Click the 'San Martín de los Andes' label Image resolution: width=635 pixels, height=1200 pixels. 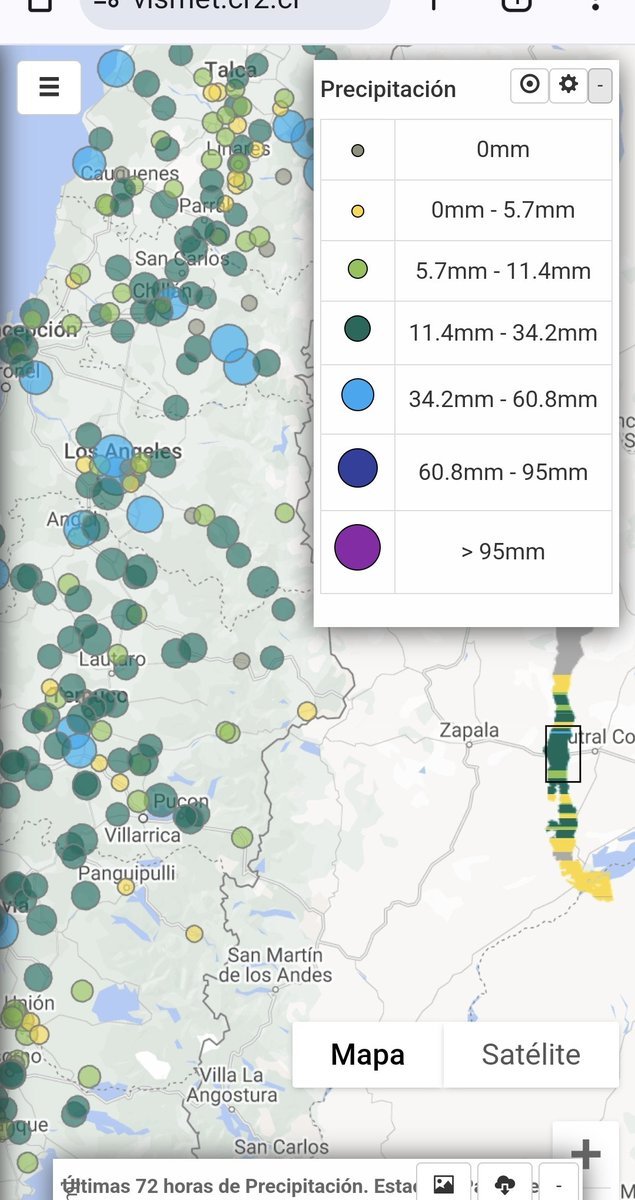coord(275,965)
